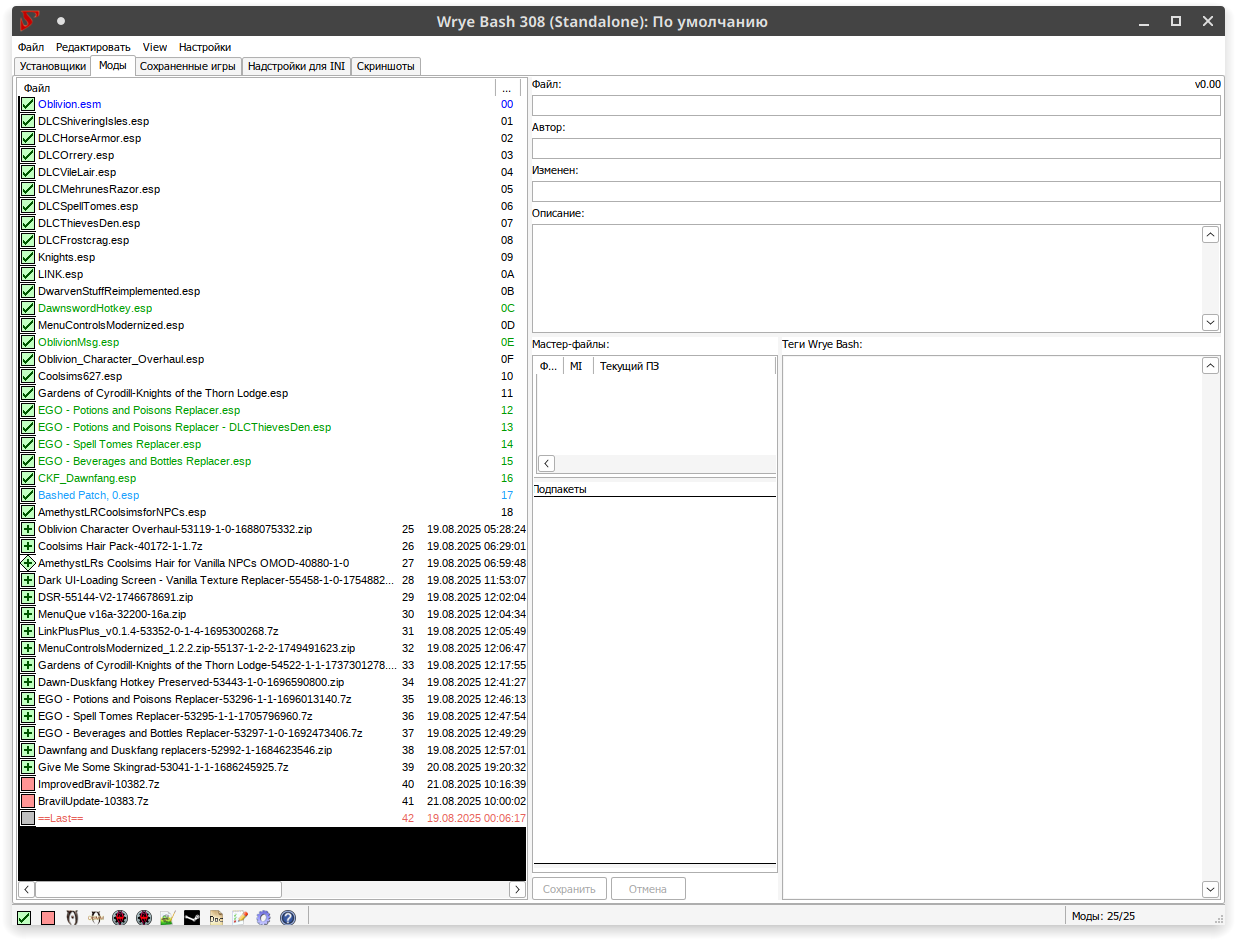Click the Wrye Bash logo in title bar
Screen dimensions: 1237x941
29,21
